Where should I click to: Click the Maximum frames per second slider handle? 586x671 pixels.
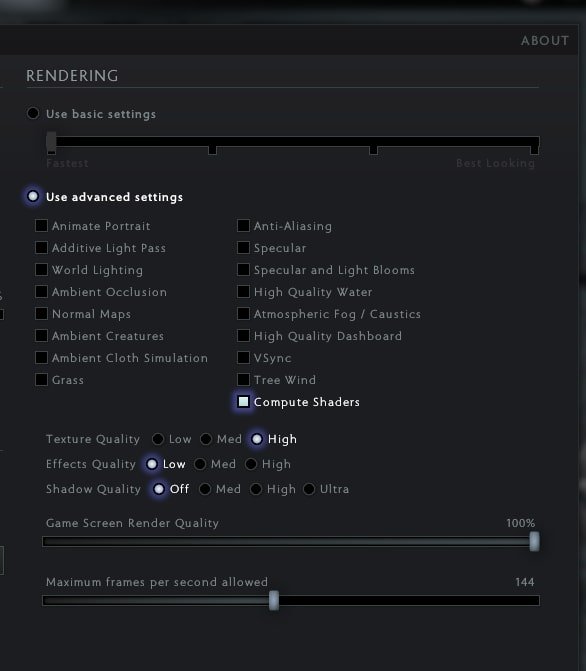274,600
